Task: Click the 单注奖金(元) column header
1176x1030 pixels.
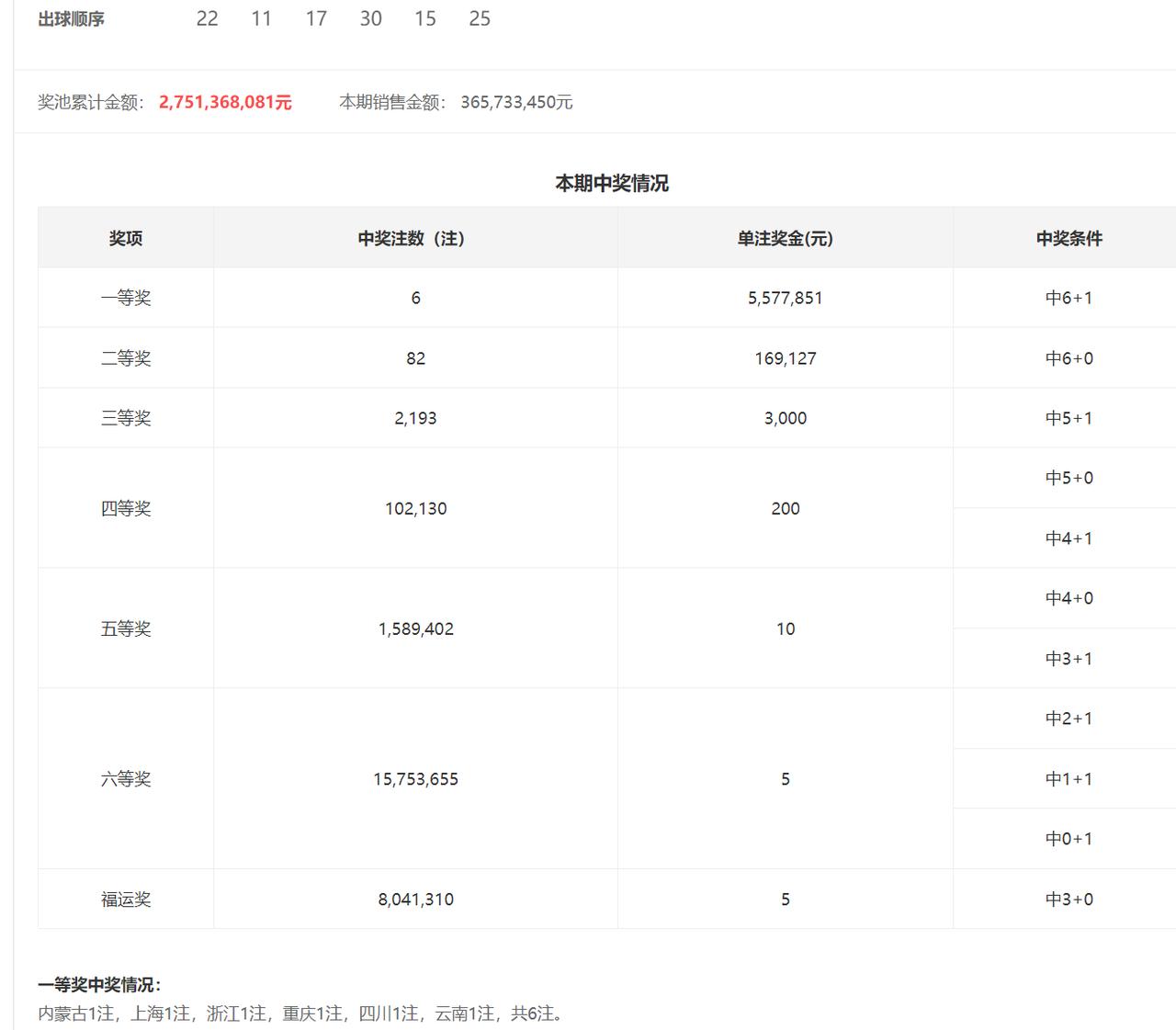Action: click(786, 238)
